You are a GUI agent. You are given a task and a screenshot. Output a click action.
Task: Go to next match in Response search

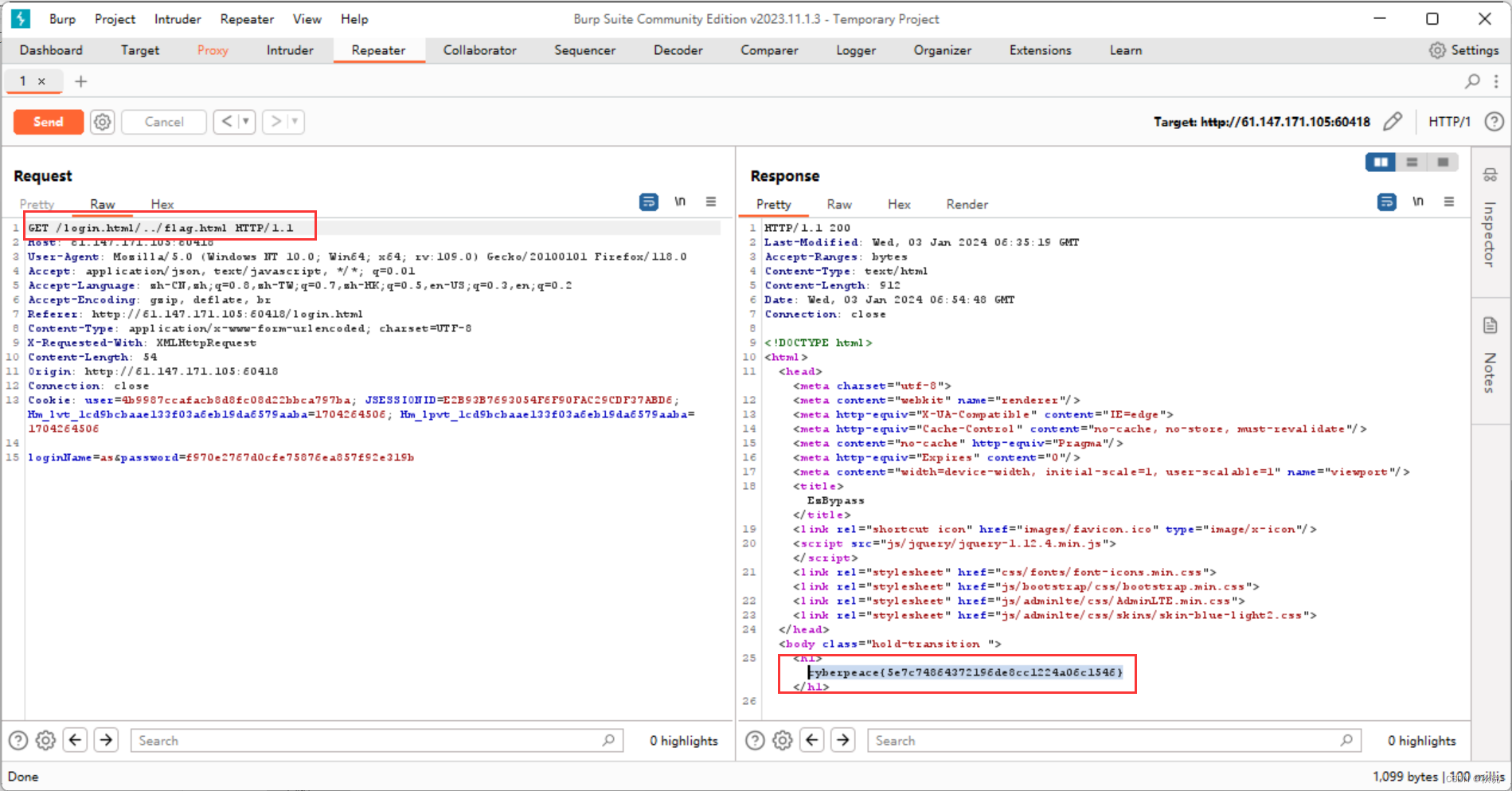(843, 740)
